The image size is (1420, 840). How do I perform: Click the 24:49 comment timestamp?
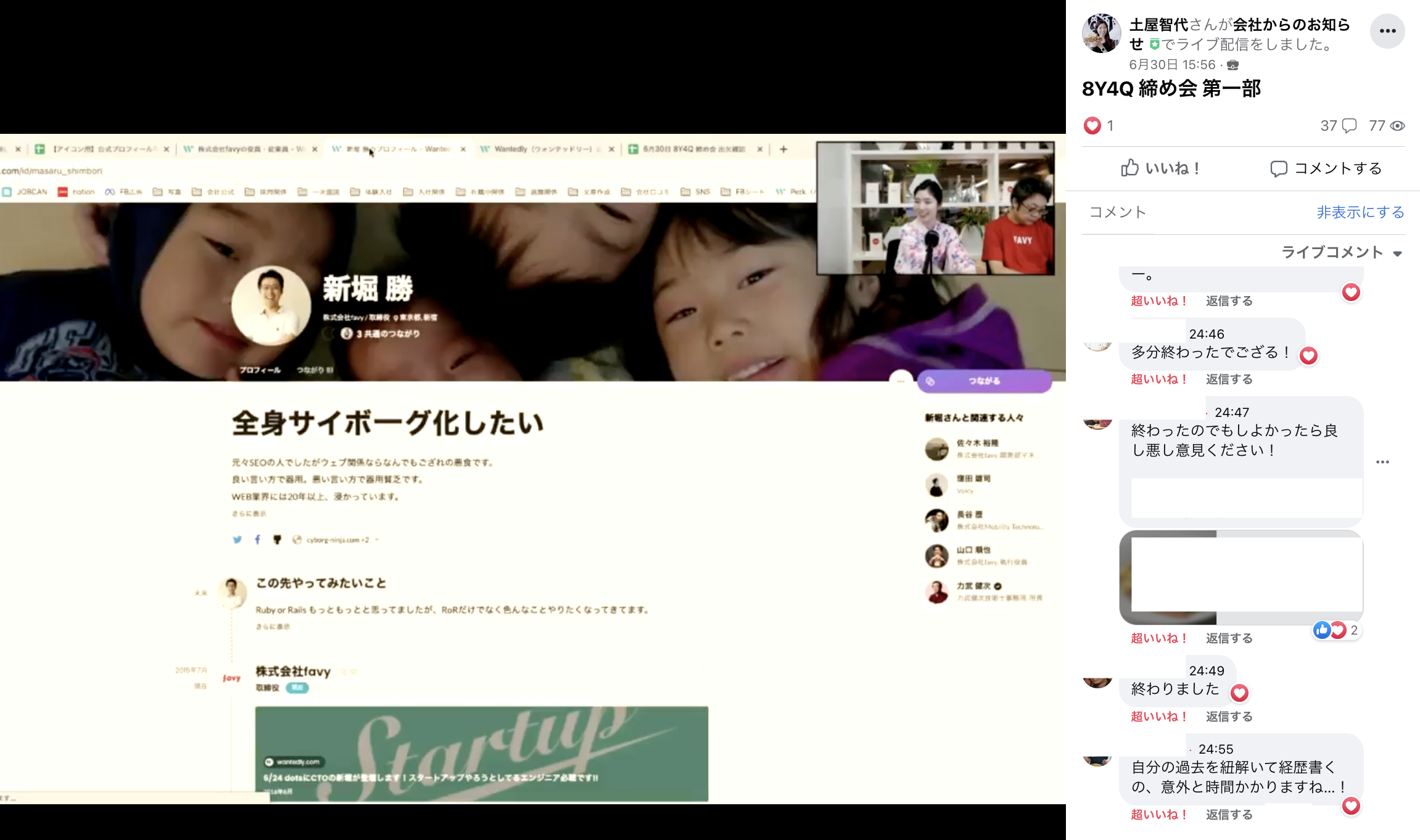[1207, 671]
